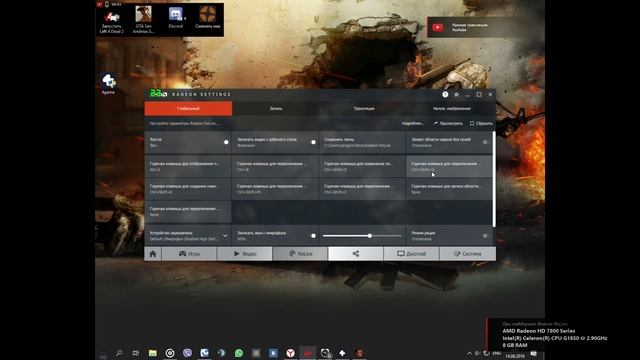Edit the Ctrl+R hotkey tile

[275, 166]
